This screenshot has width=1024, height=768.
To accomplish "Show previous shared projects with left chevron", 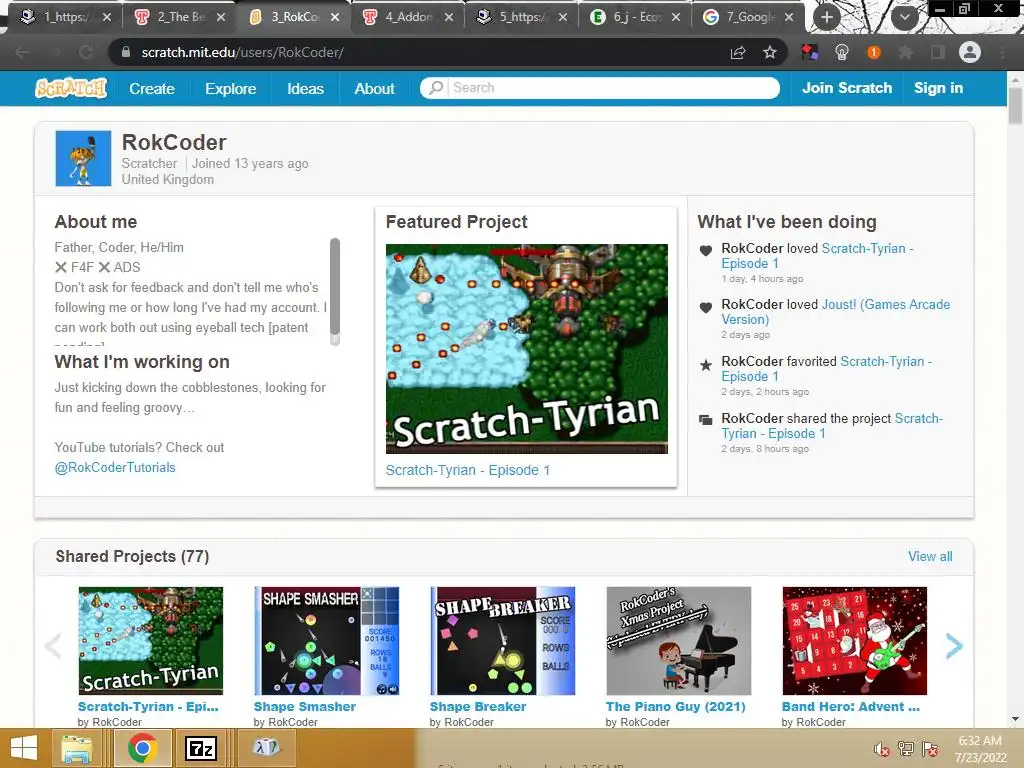I will click(53, 646).
